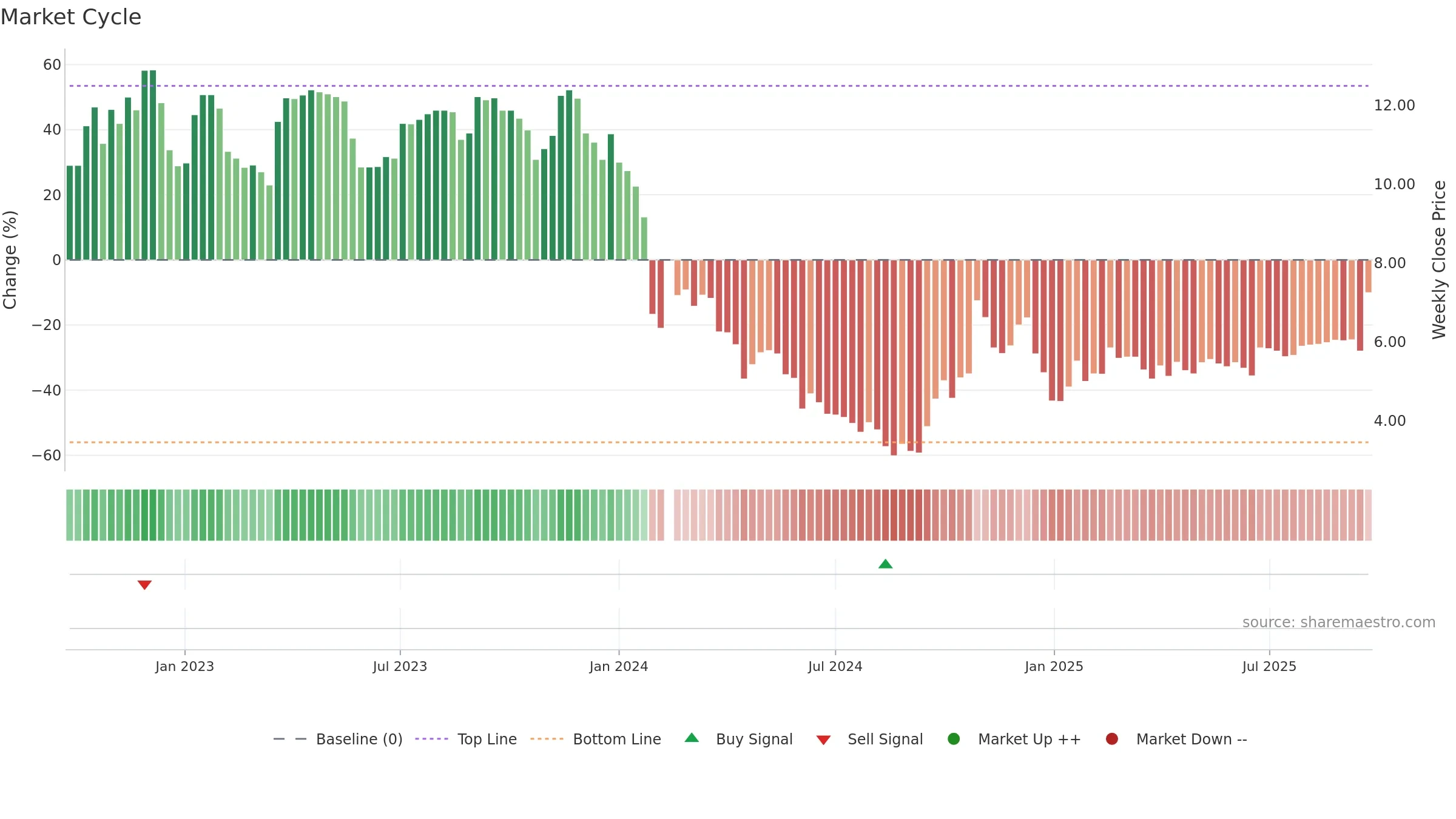This screenshot has height=819, width=1456.
Task: Click the gray dashed baseline sample in legend
Action: [290, 739]
